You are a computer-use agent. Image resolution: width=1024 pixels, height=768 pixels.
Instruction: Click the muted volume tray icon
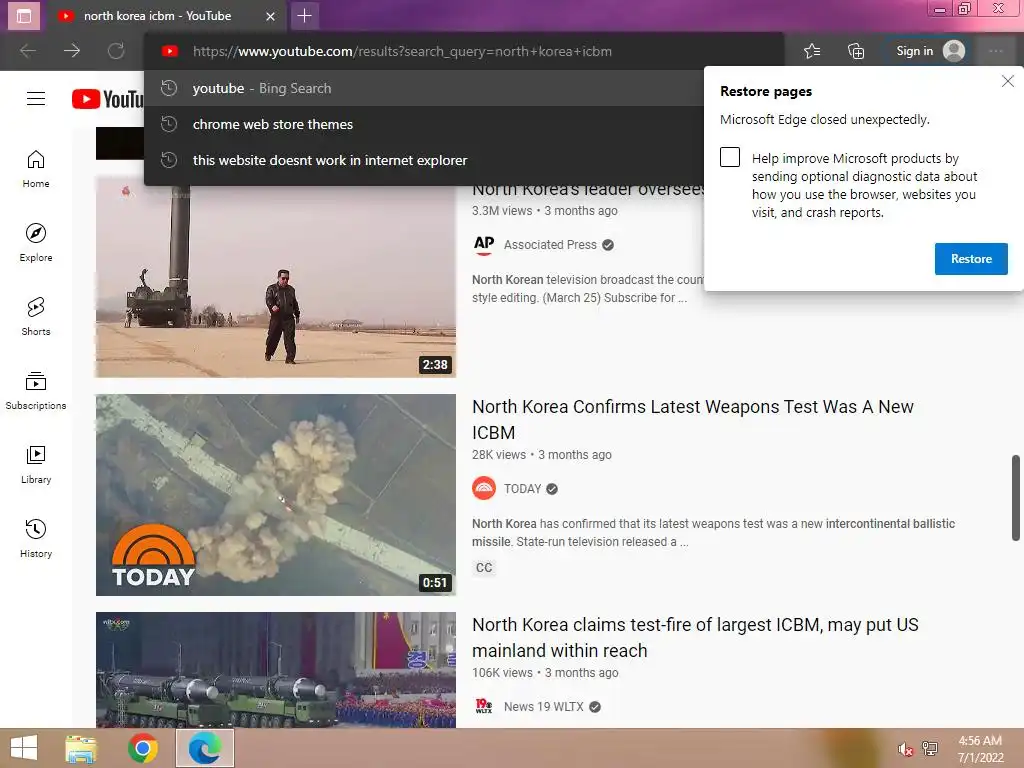(905, 749)
